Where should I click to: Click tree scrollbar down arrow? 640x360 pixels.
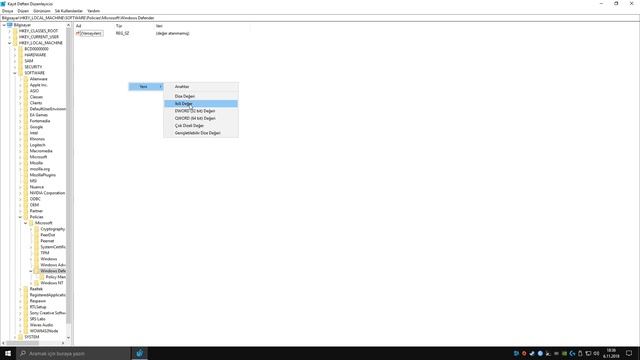click(68, 338)
